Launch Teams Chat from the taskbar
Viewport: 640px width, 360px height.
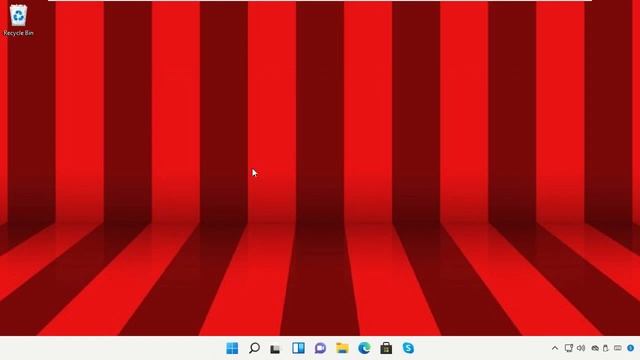(x=320, y=348)
